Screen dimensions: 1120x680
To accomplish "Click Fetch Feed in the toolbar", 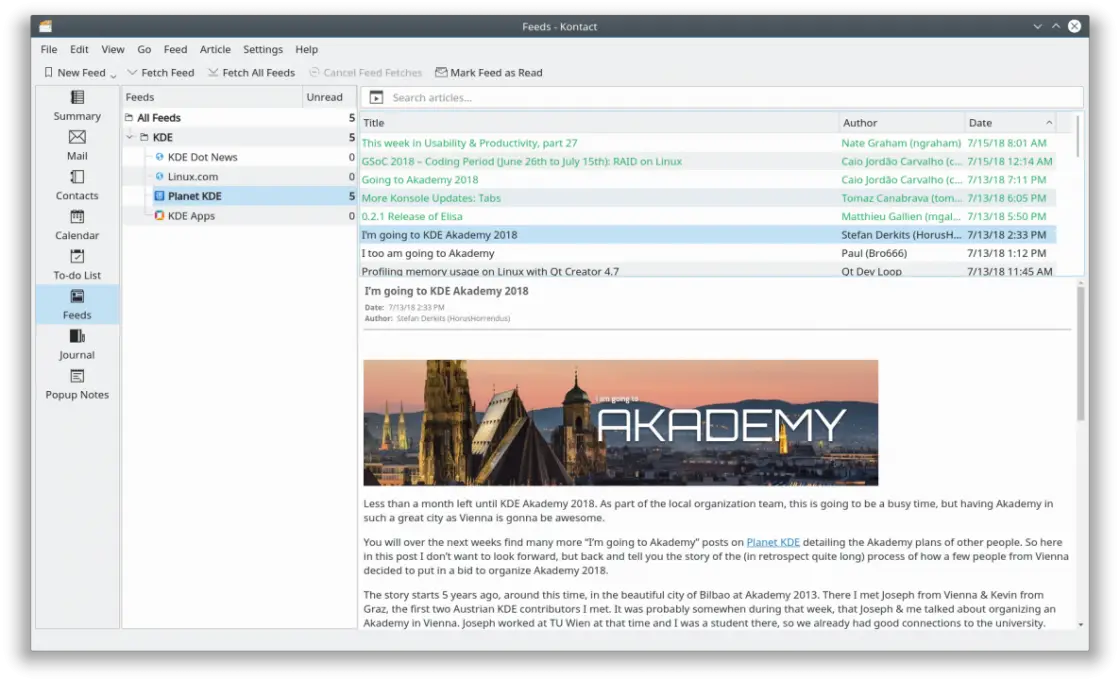I will [x=161, y=72].
